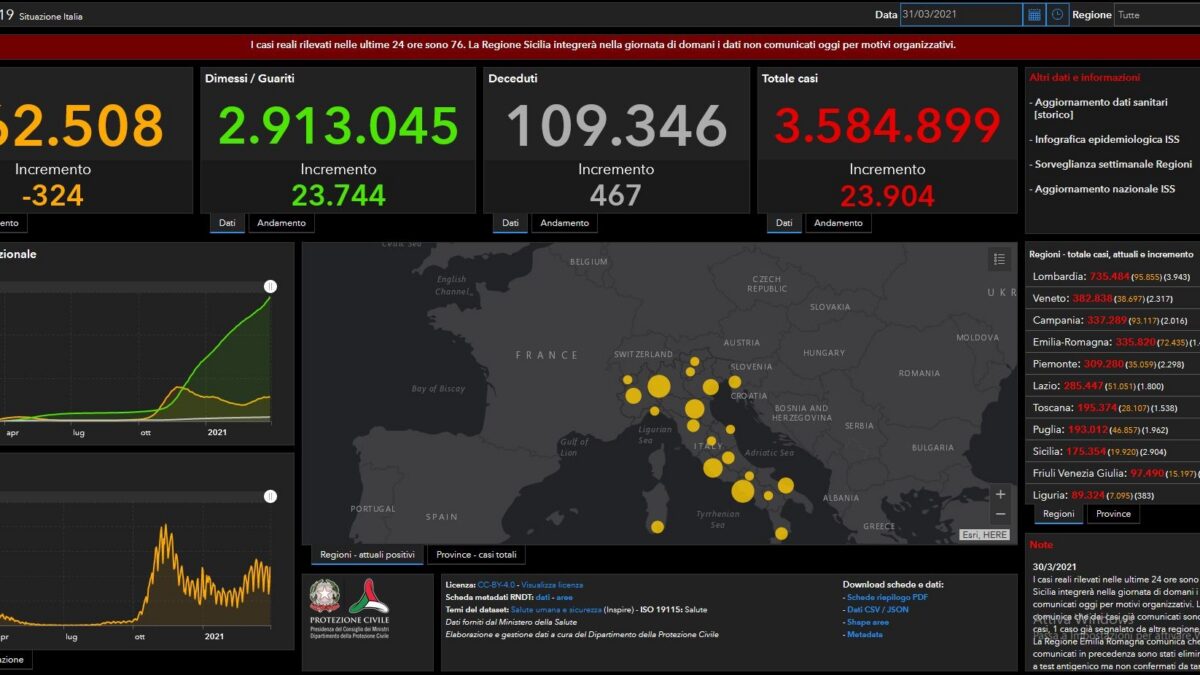
Task: Switch to Province tab in regions list
Action: point(1113,514)
